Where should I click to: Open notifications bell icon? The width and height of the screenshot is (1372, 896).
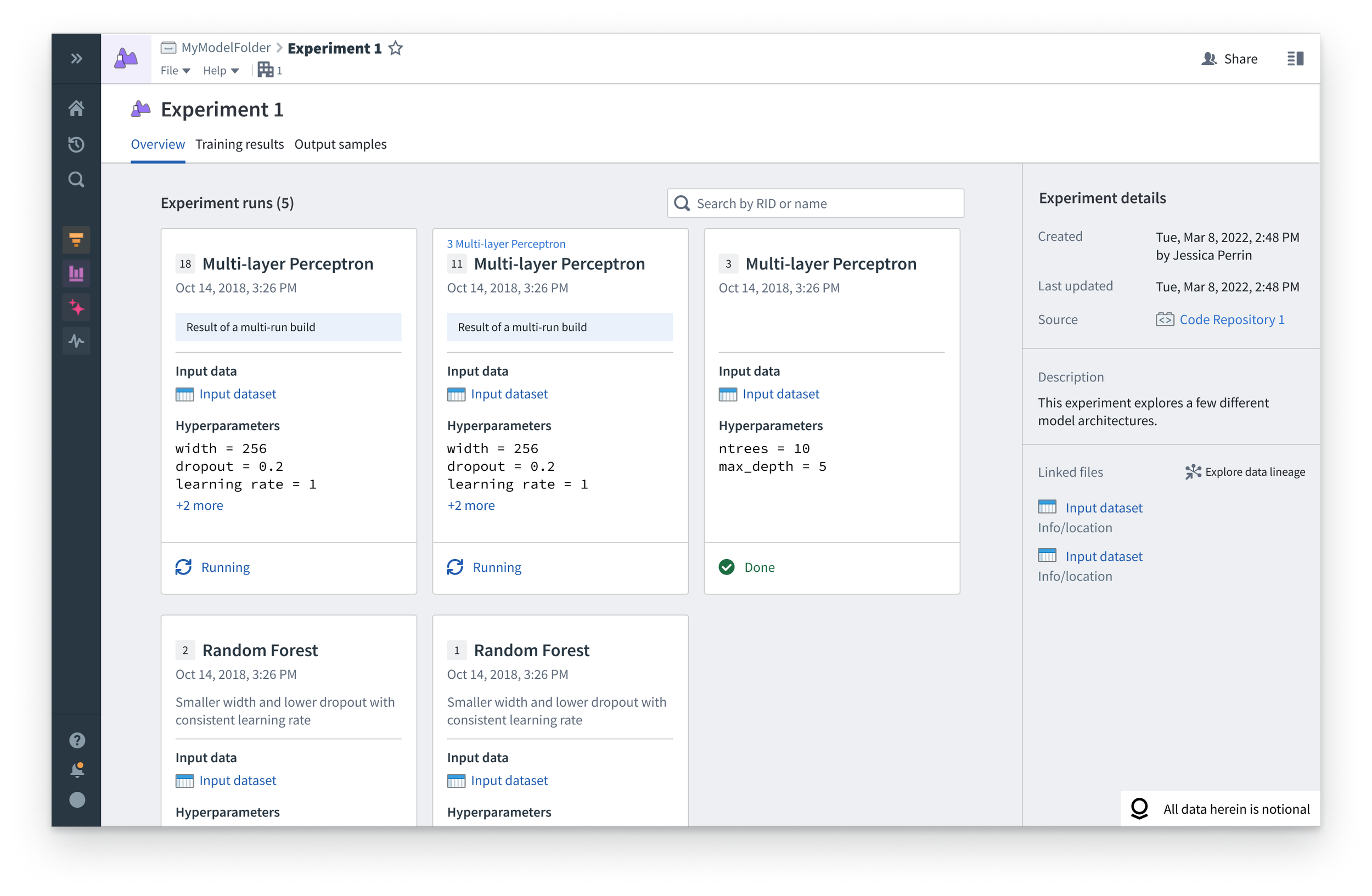77,770
